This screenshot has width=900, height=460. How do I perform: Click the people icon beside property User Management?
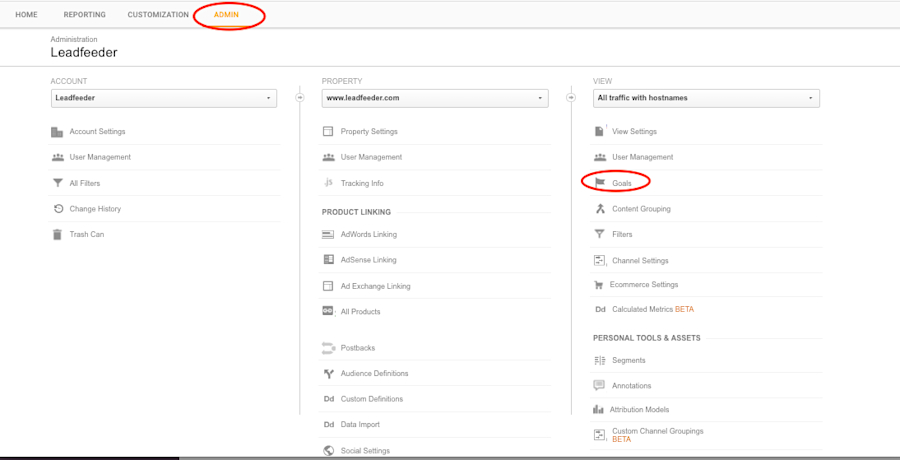coord(328,157)
